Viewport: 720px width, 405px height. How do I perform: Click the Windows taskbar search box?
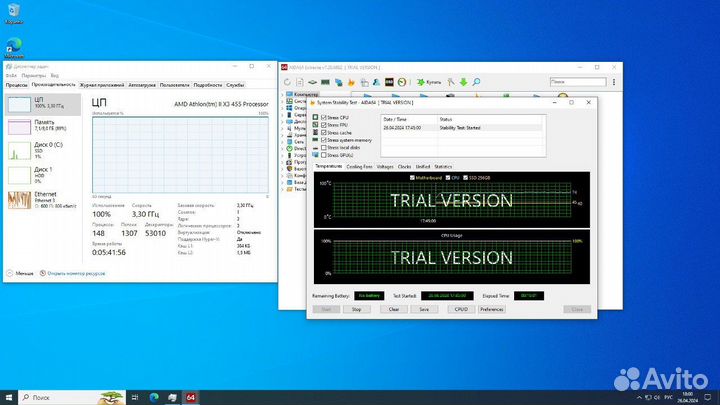click(x=60, y=396)
